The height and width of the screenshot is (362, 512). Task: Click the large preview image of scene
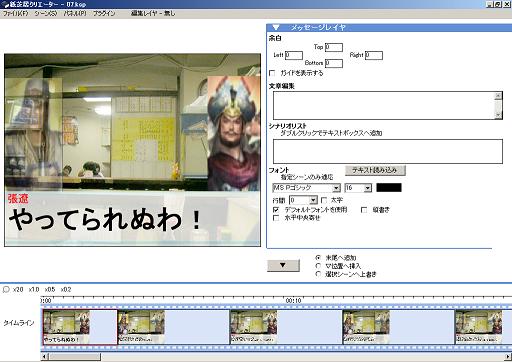[x=132, y=150]
